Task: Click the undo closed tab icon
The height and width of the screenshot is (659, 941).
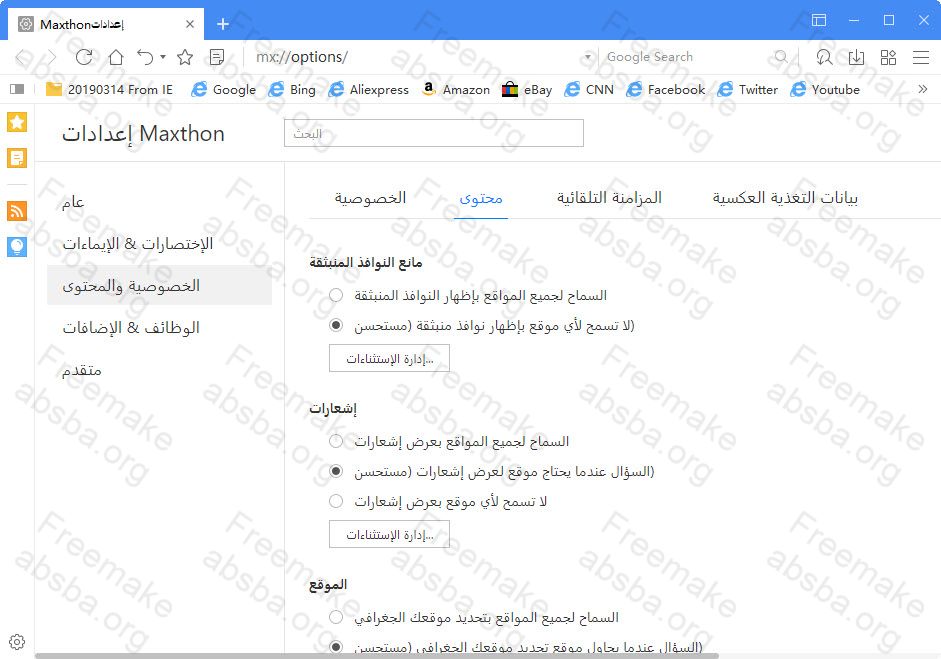Action: tap(145, 57)
